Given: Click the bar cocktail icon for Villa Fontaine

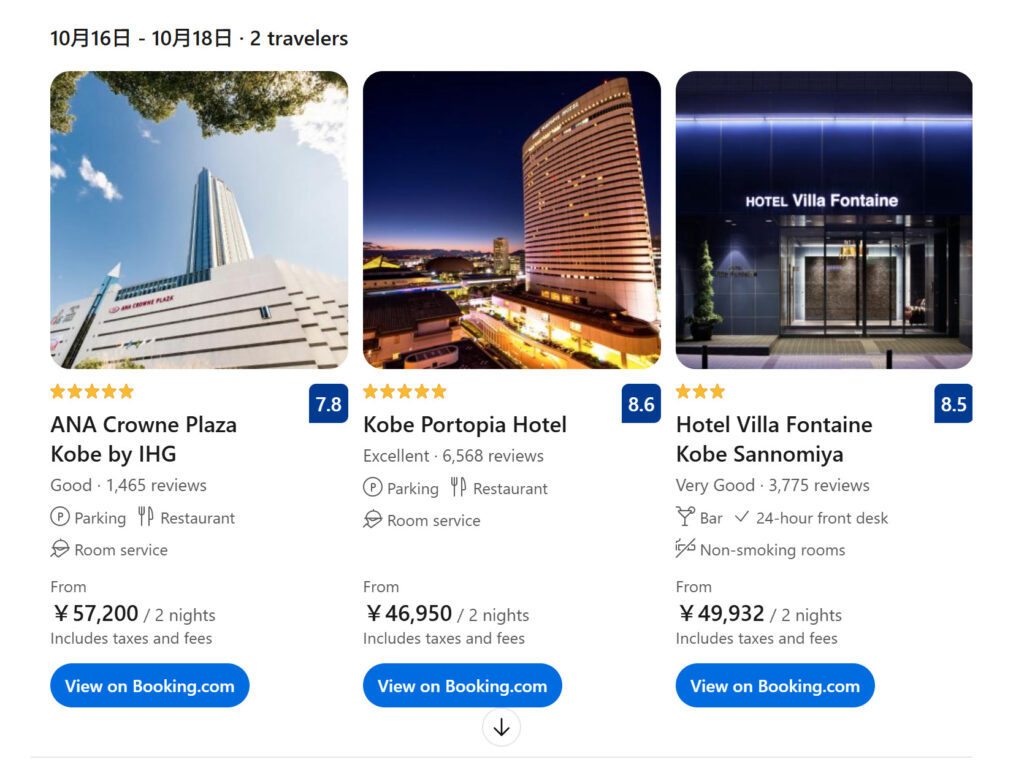Looking at the screenshot, I should click(685, 517).
